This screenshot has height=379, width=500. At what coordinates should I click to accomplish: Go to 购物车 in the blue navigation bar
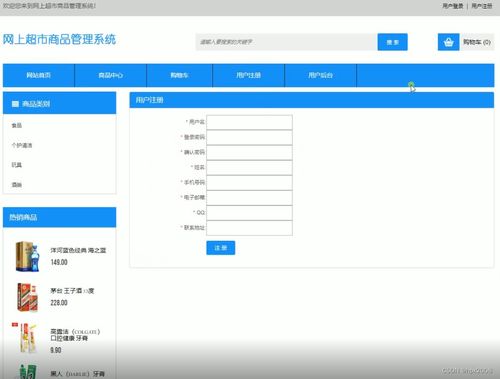(179, 75)
